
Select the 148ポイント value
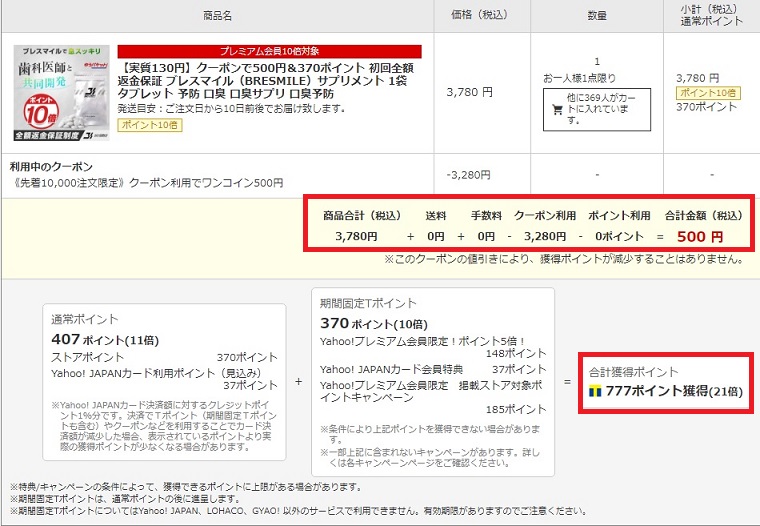coord(516,353)
